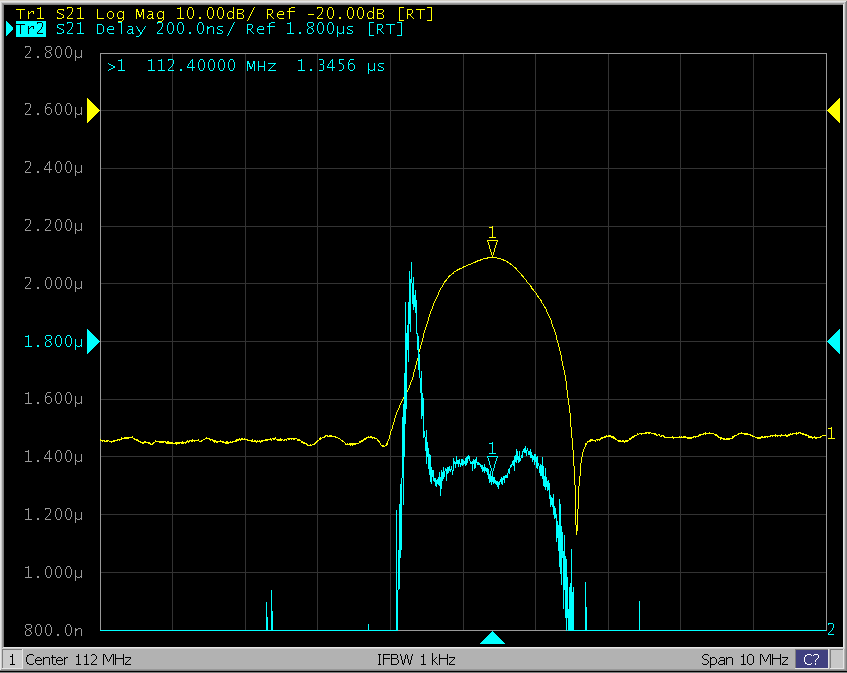Select the highlighted Tr2 trace label
The image size is (847, 673).
[31, 29]
